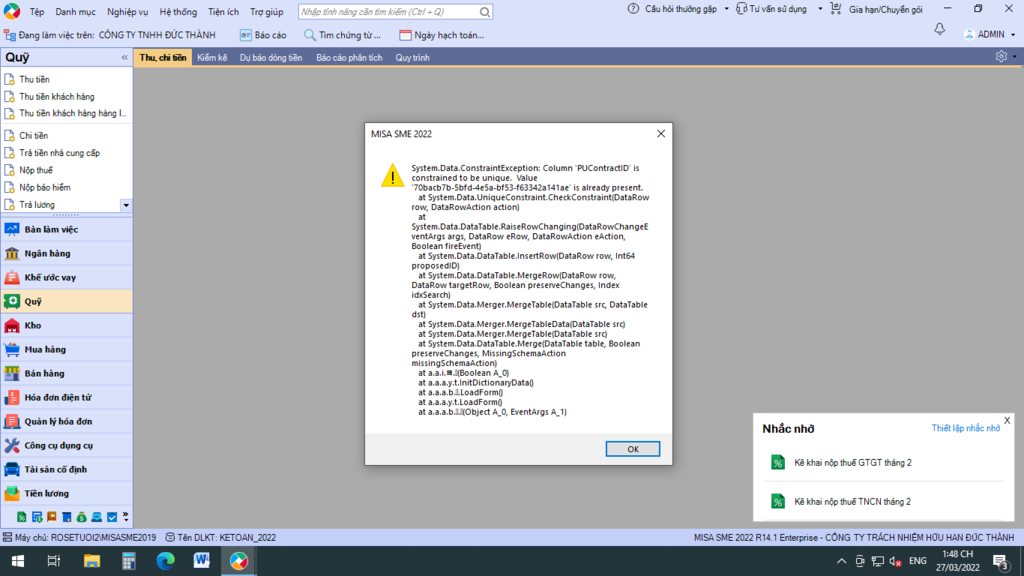Screen dimensions: 1024x576
Task: Open the Tệp menu
Action: pyautogui.click(x=37, y=12)
